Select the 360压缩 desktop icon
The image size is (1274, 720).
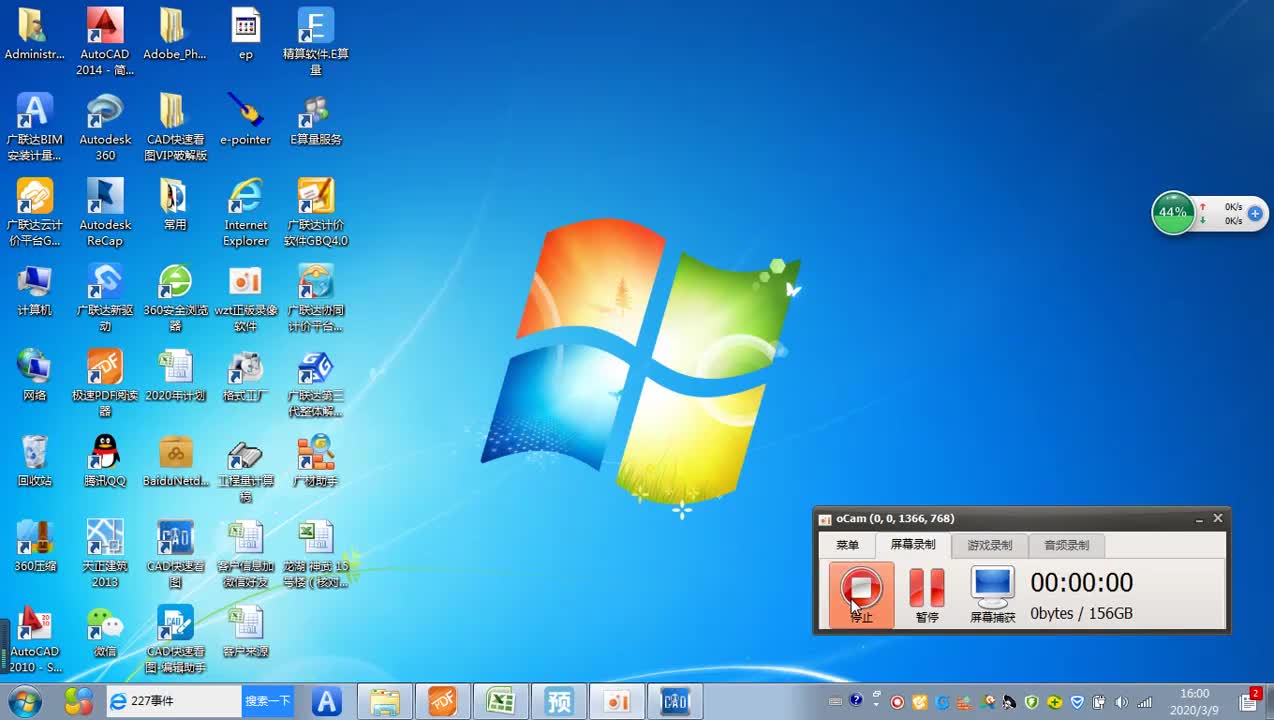pyautogui.click(x=34, y=544)
